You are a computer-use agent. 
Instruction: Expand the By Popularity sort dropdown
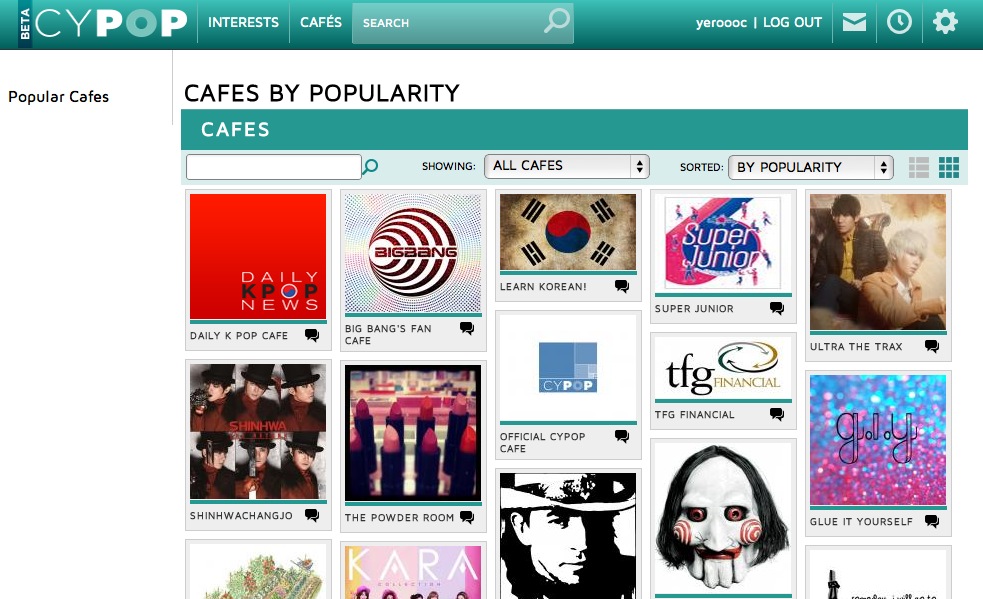pyautogui.click(x=811, y=167)
